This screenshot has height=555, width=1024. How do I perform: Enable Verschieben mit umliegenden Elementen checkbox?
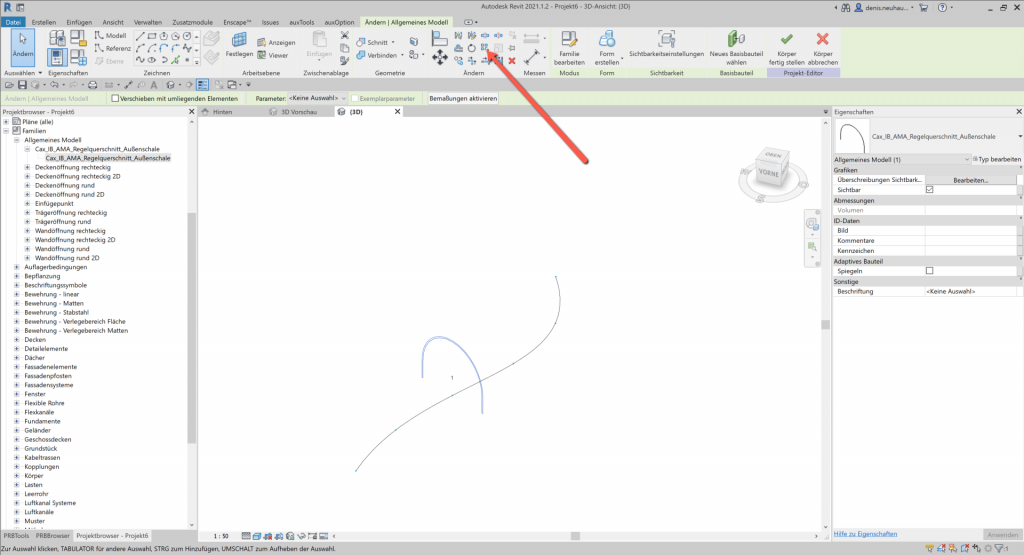(116, 99)
